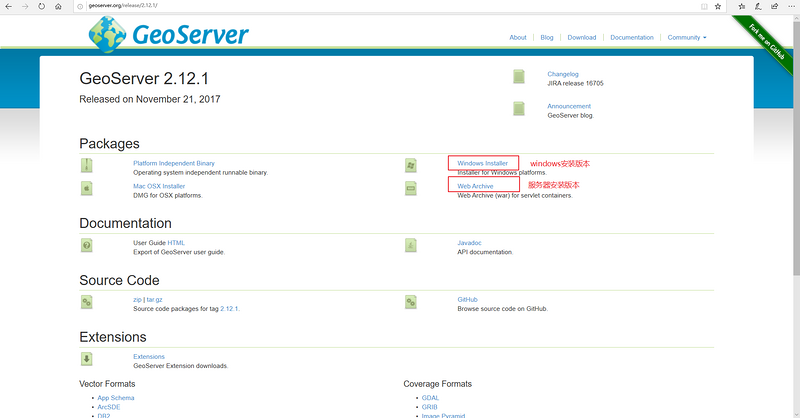Open the Extensions downloads link
Screen dimensions: 800x418
pos(149,357)
